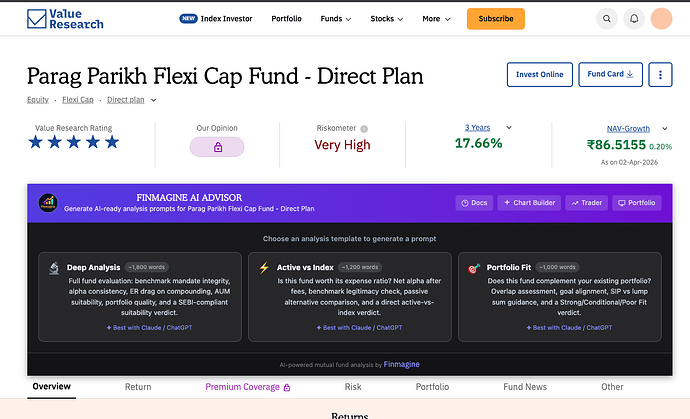The height and width of the screenshot is (419, 690).
Task: Click the Riskometer info icon
Action: point(364,129)
